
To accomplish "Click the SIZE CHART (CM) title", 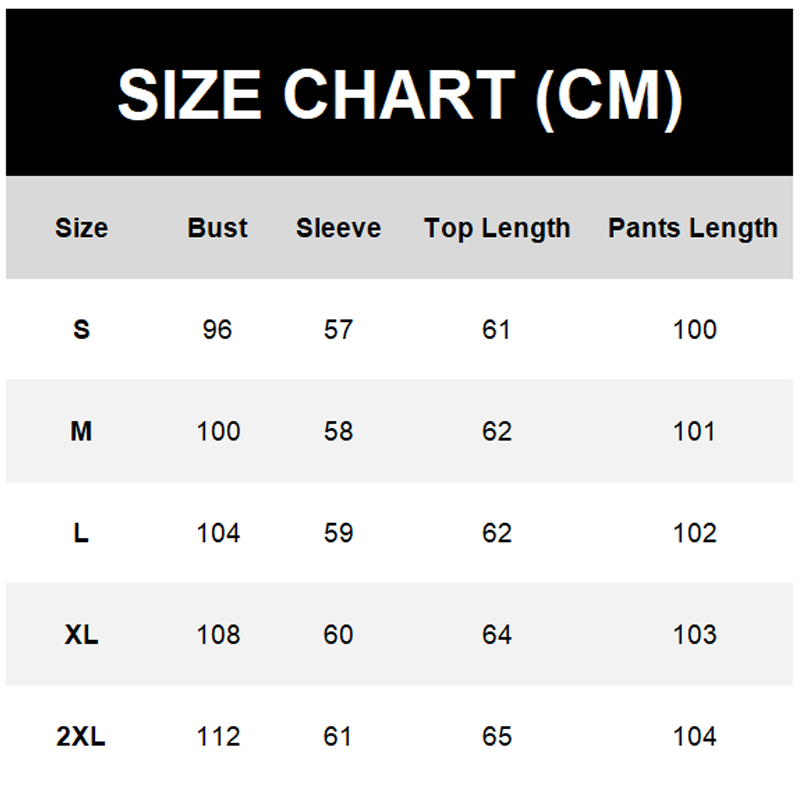I will (x=400, y=95).
